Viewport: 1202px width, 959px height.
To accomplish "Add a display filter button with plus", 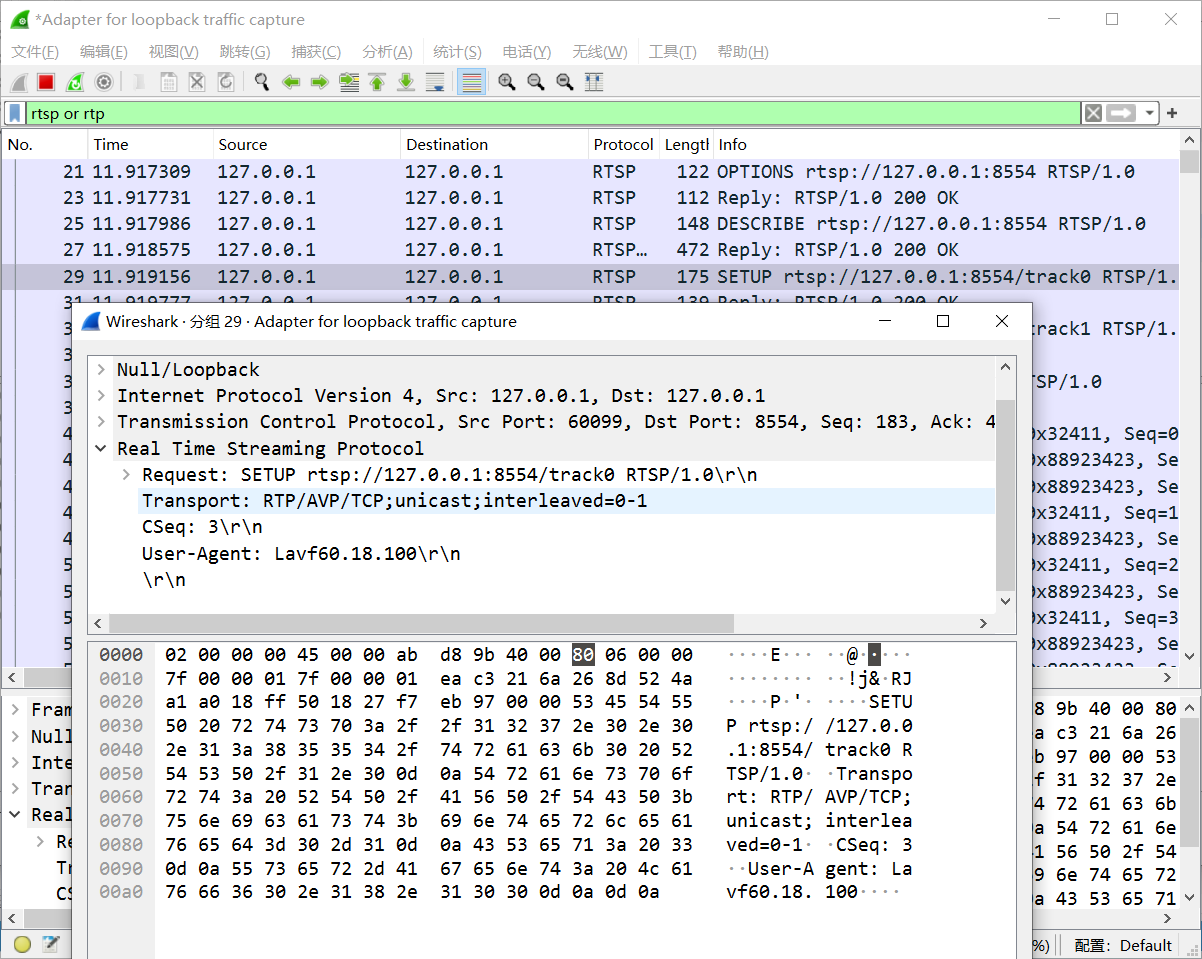I will coord(1173,113).
